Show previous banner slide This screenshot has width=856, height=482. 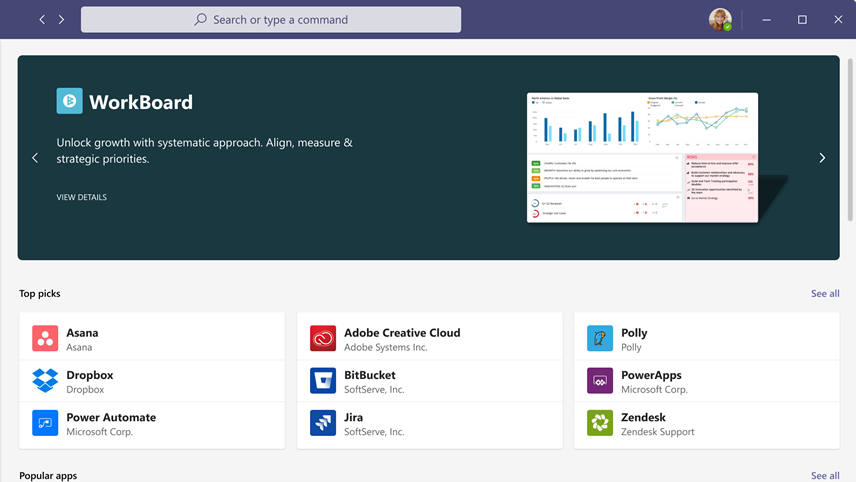[x=35, y=158]
